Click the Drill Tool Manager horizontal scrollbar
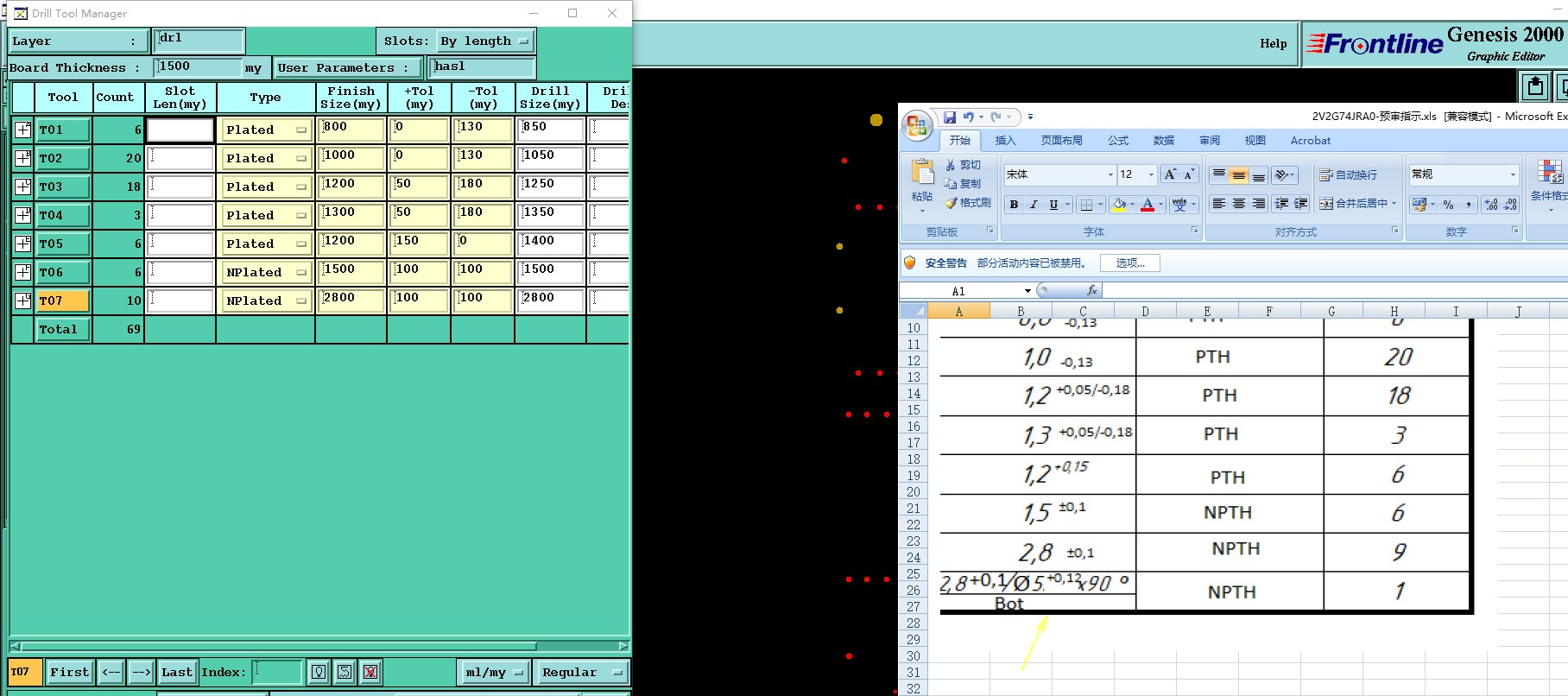The image size is (1568, 696). tap(278, 646)
